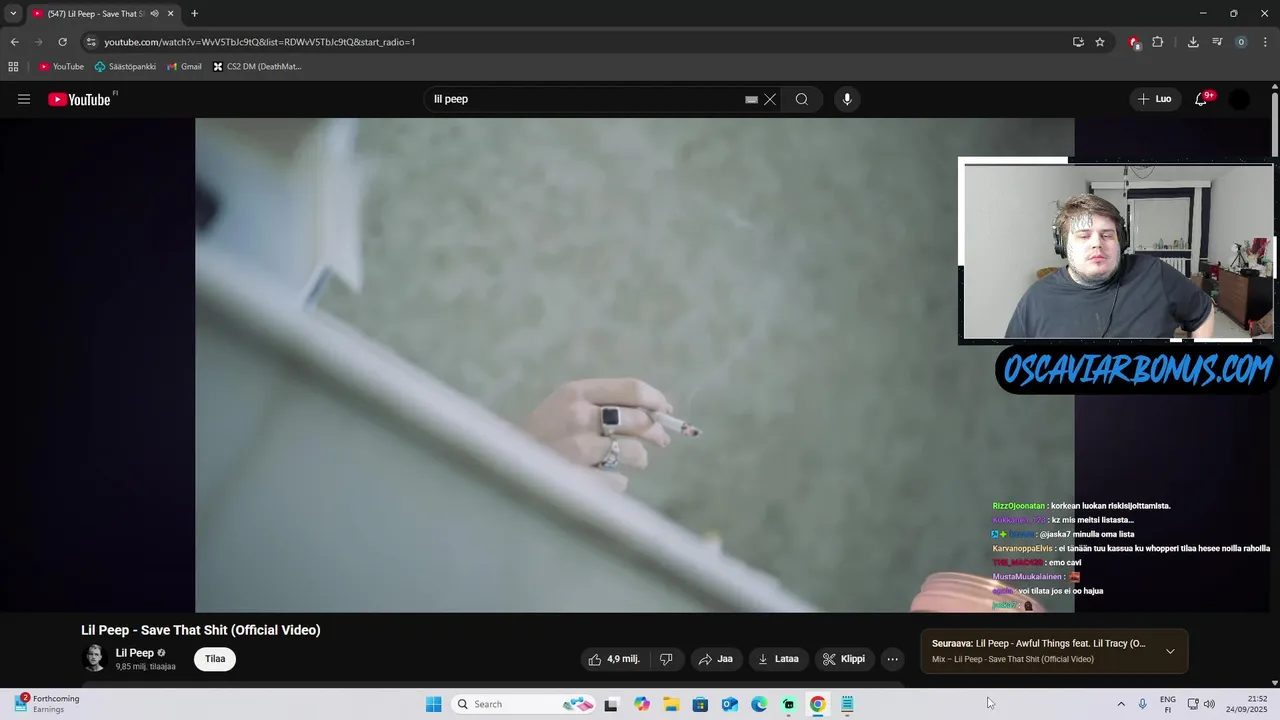The height and width of the screenshot is (720, 1280).
Task: Open the volume icon in system tray
Action: coord(1209,704)
